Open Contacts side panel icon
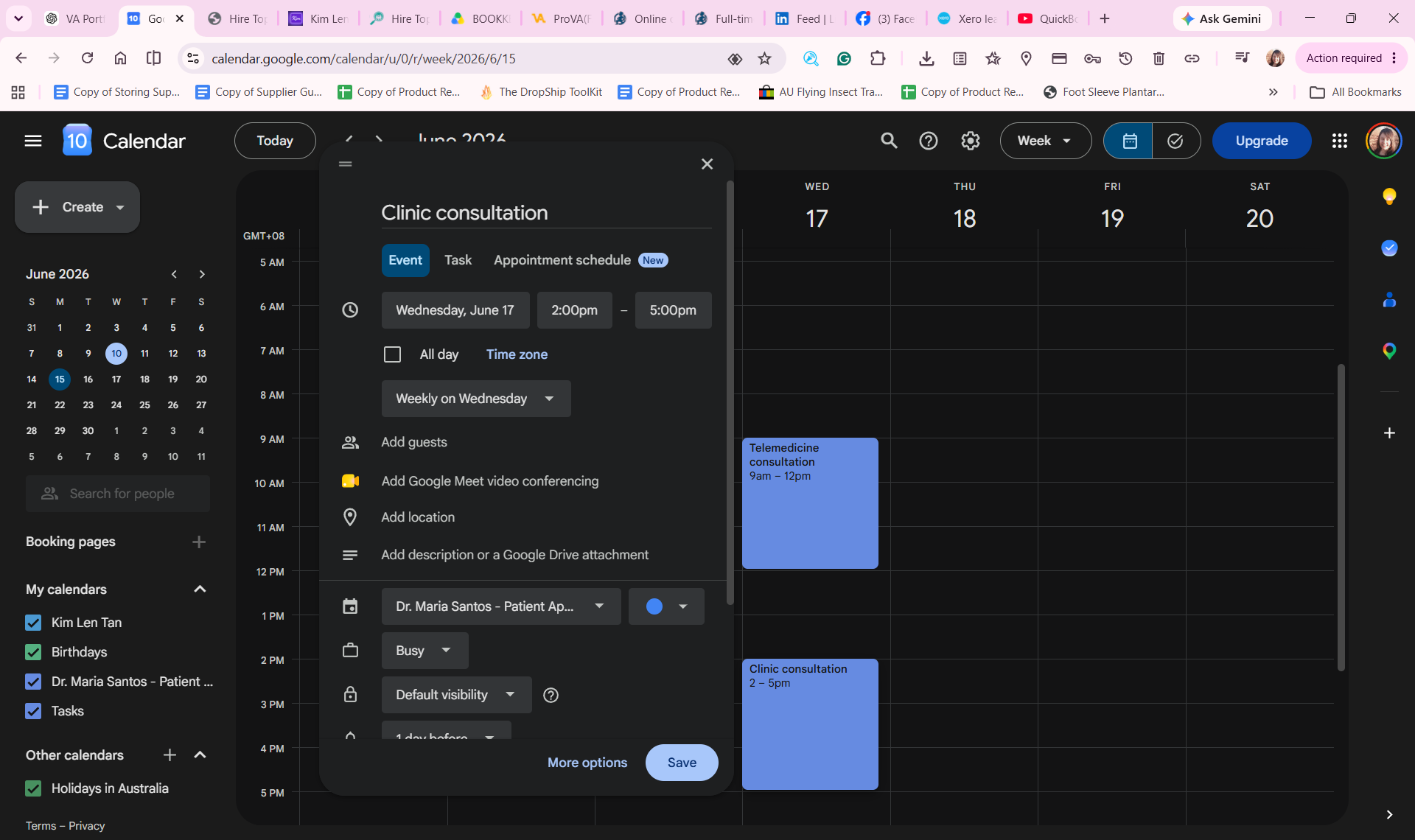 (1389, 300)
